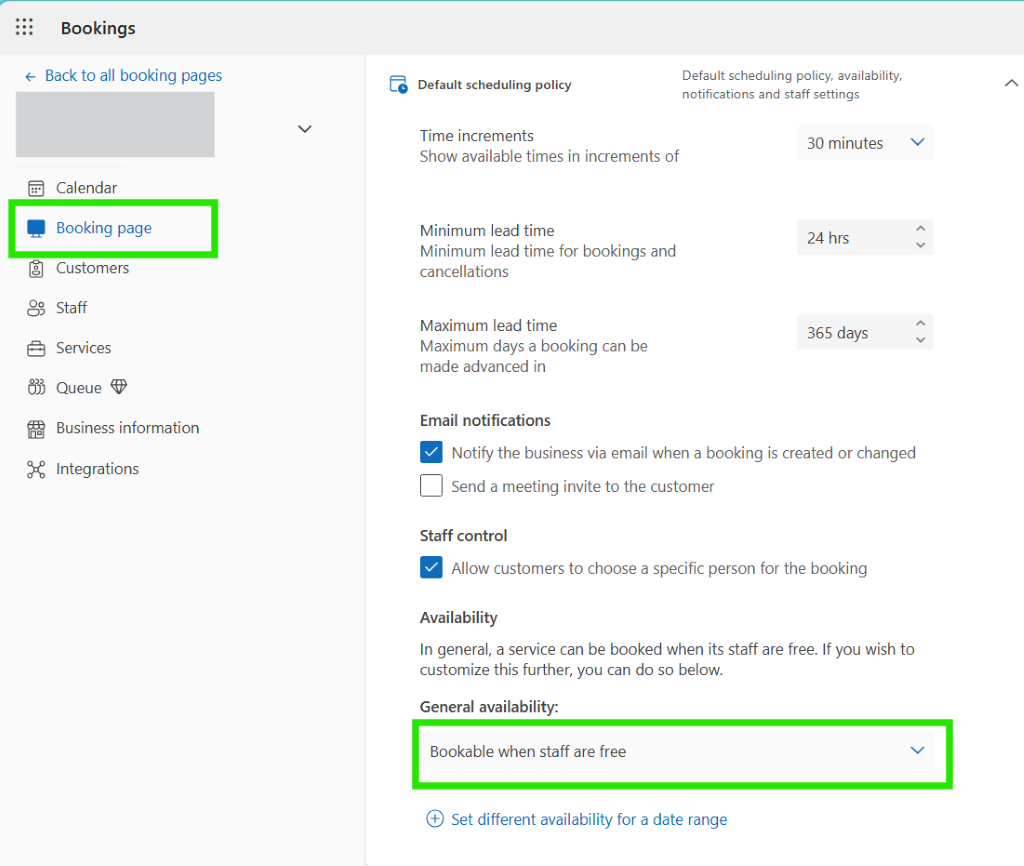Decrease the Minimum lead time value

pyautogui.click(x=920, y=246)
